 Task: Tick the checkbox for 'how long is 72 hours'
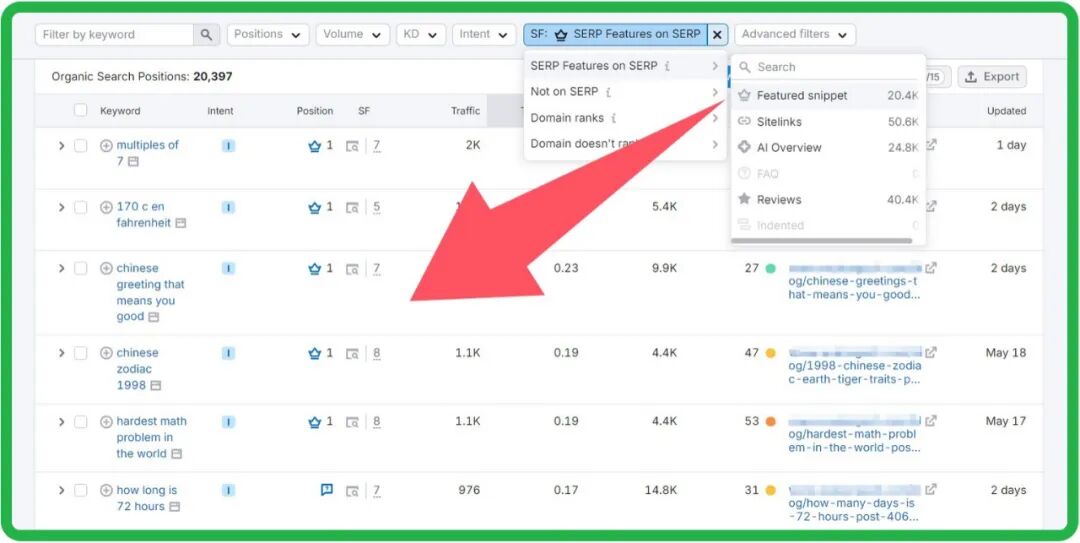(81, 491)
